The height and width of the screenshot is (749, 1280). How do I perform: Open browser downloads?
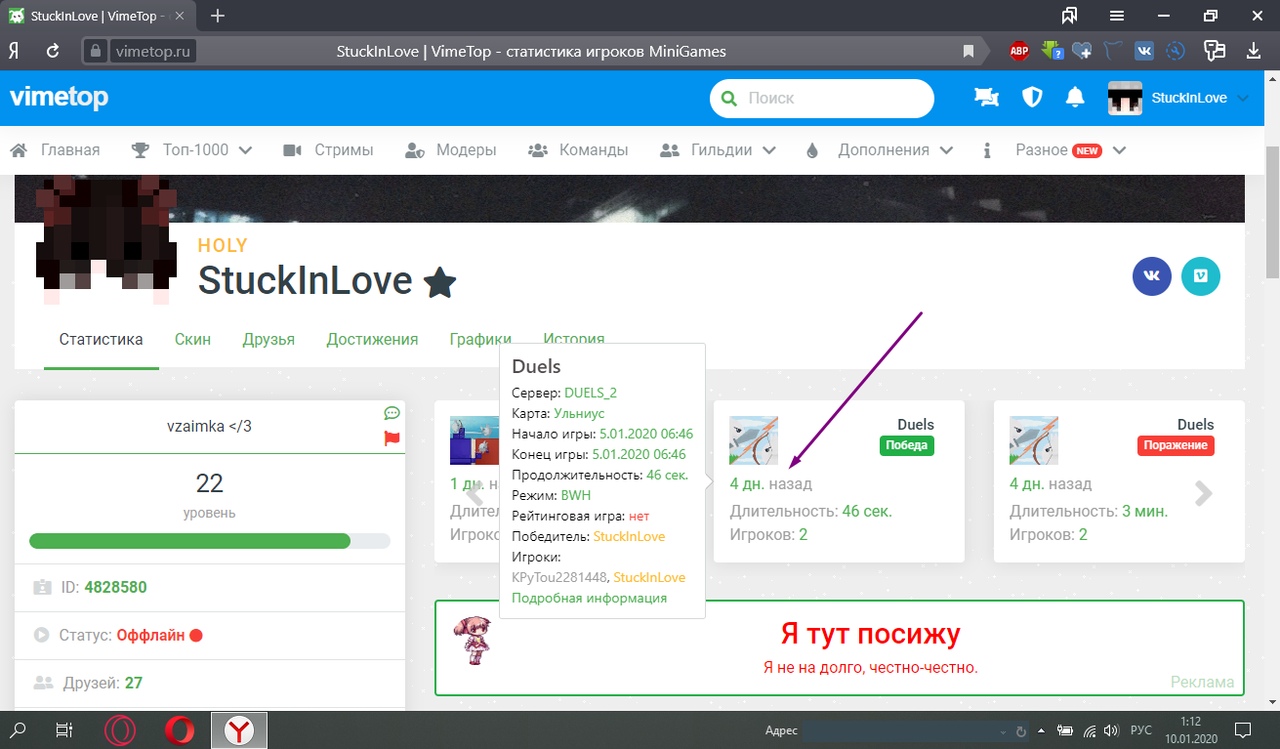pyautogui.click(x=1254, y=51)
